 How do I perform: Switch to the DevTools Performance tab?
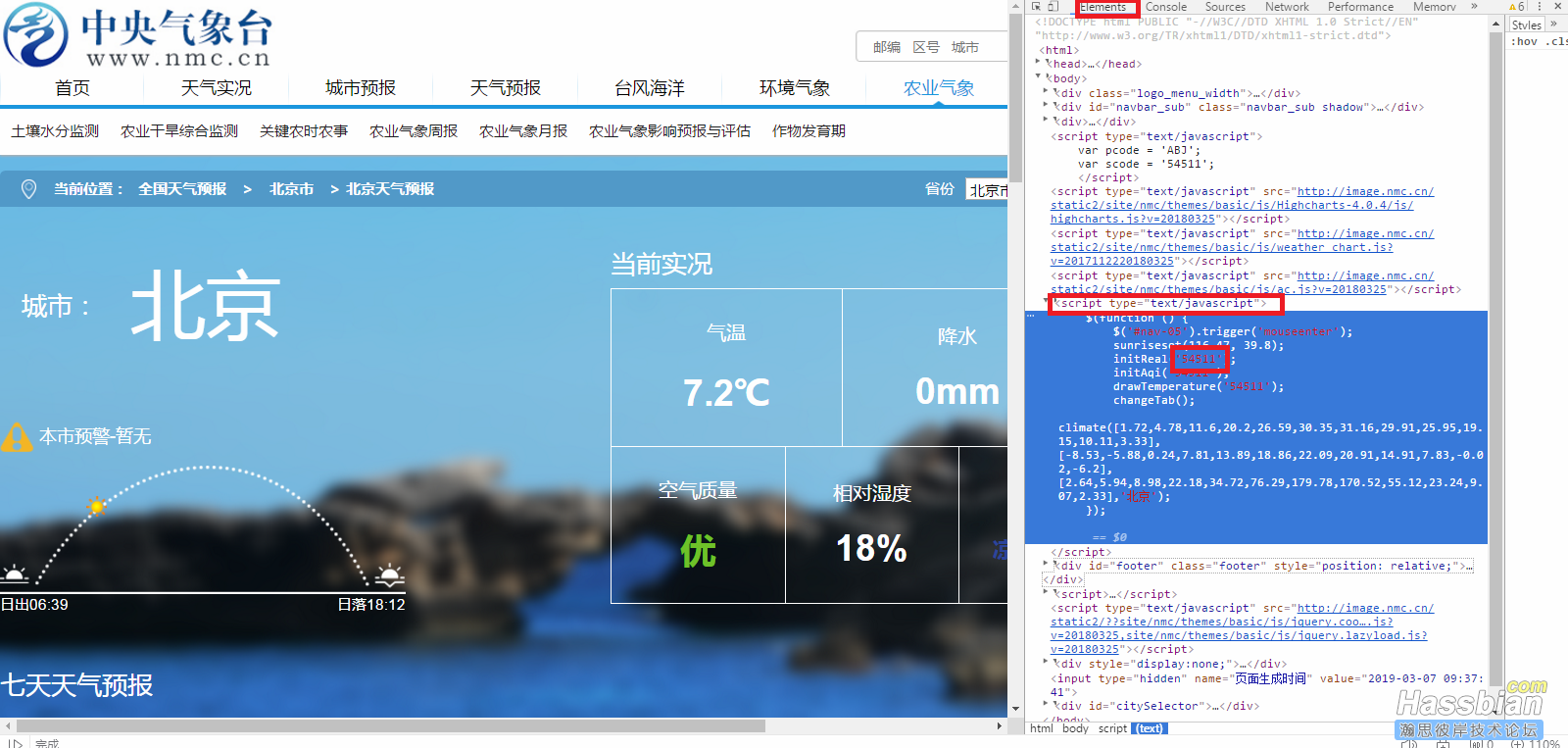(1360, 7)
